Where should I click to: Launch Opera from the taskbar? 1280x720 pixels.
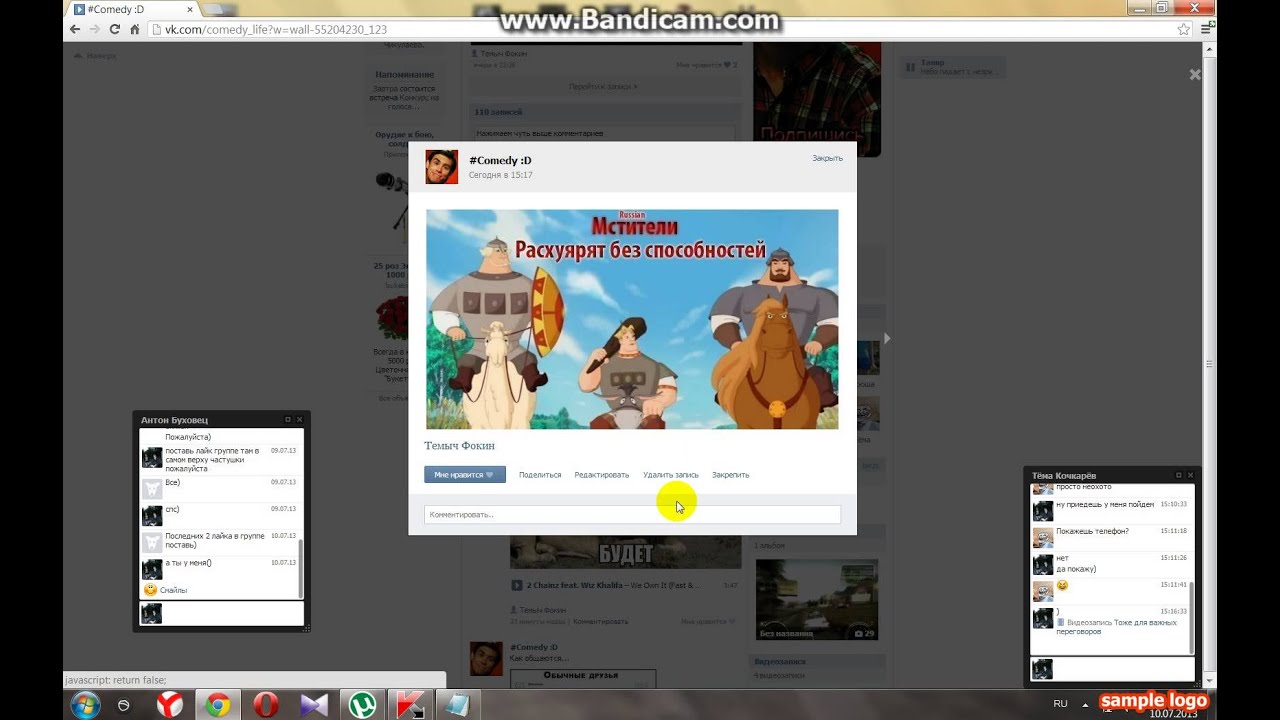(265, 705)
